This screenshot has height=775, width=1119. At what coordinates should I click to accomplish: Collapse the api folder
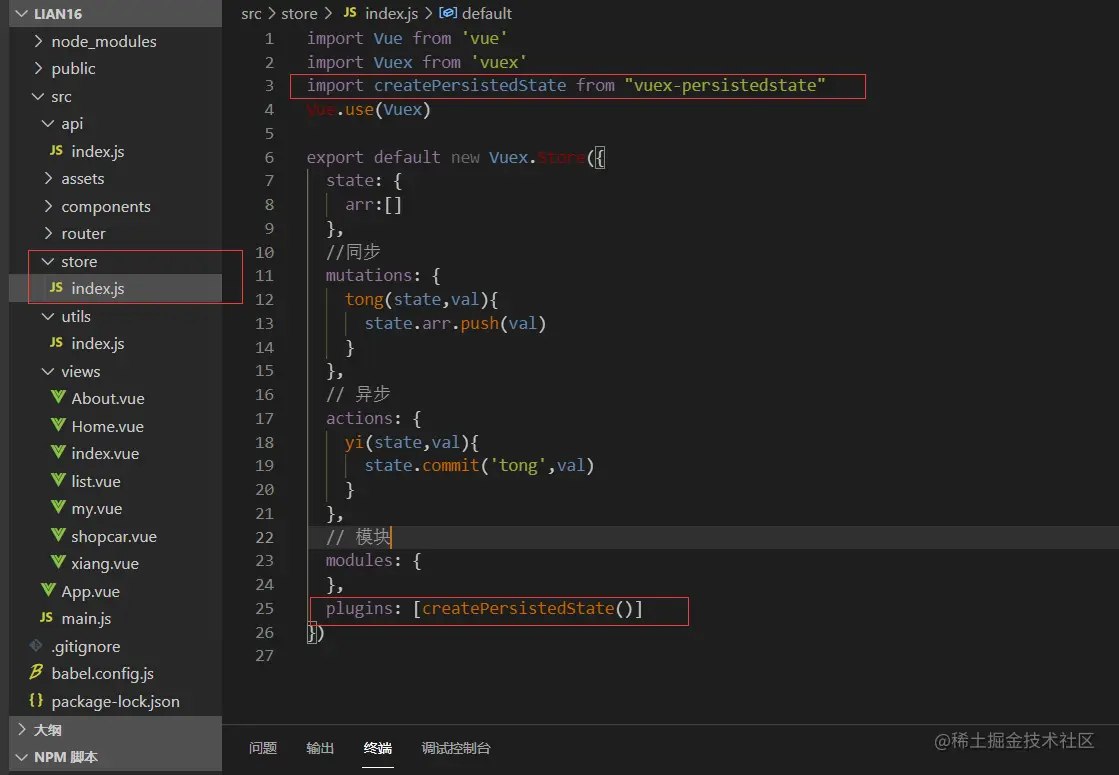48,123
